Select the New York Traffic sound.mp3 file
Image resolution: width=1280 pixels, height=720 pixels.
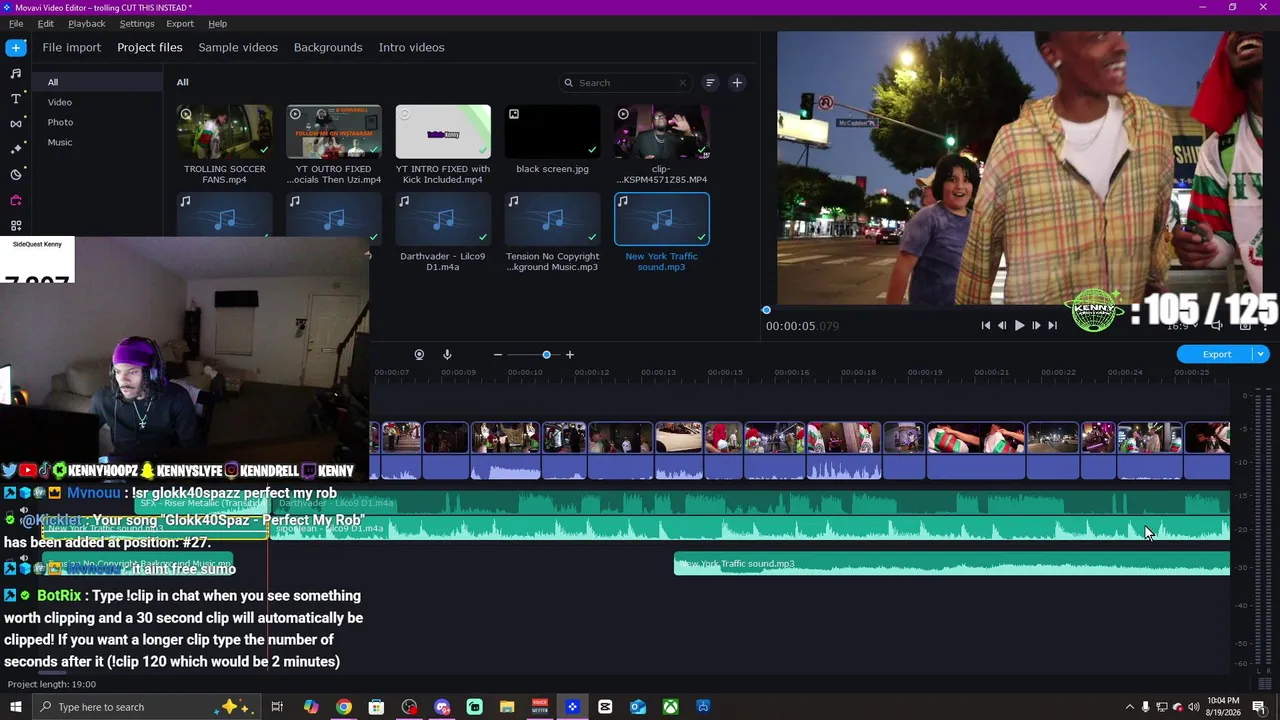click(x=662, y=219)
